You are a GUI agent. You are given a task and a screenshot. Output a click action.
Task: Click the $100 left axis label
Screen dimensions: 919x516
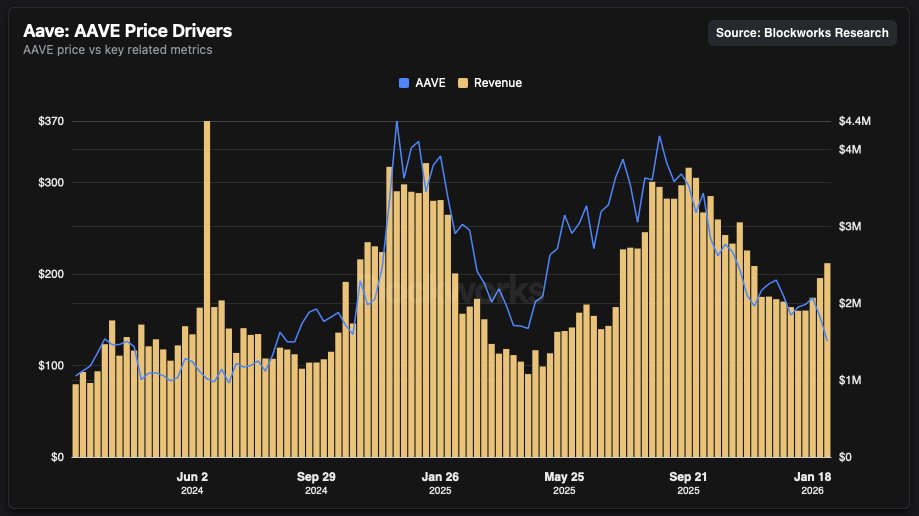[x=51, y=365]
